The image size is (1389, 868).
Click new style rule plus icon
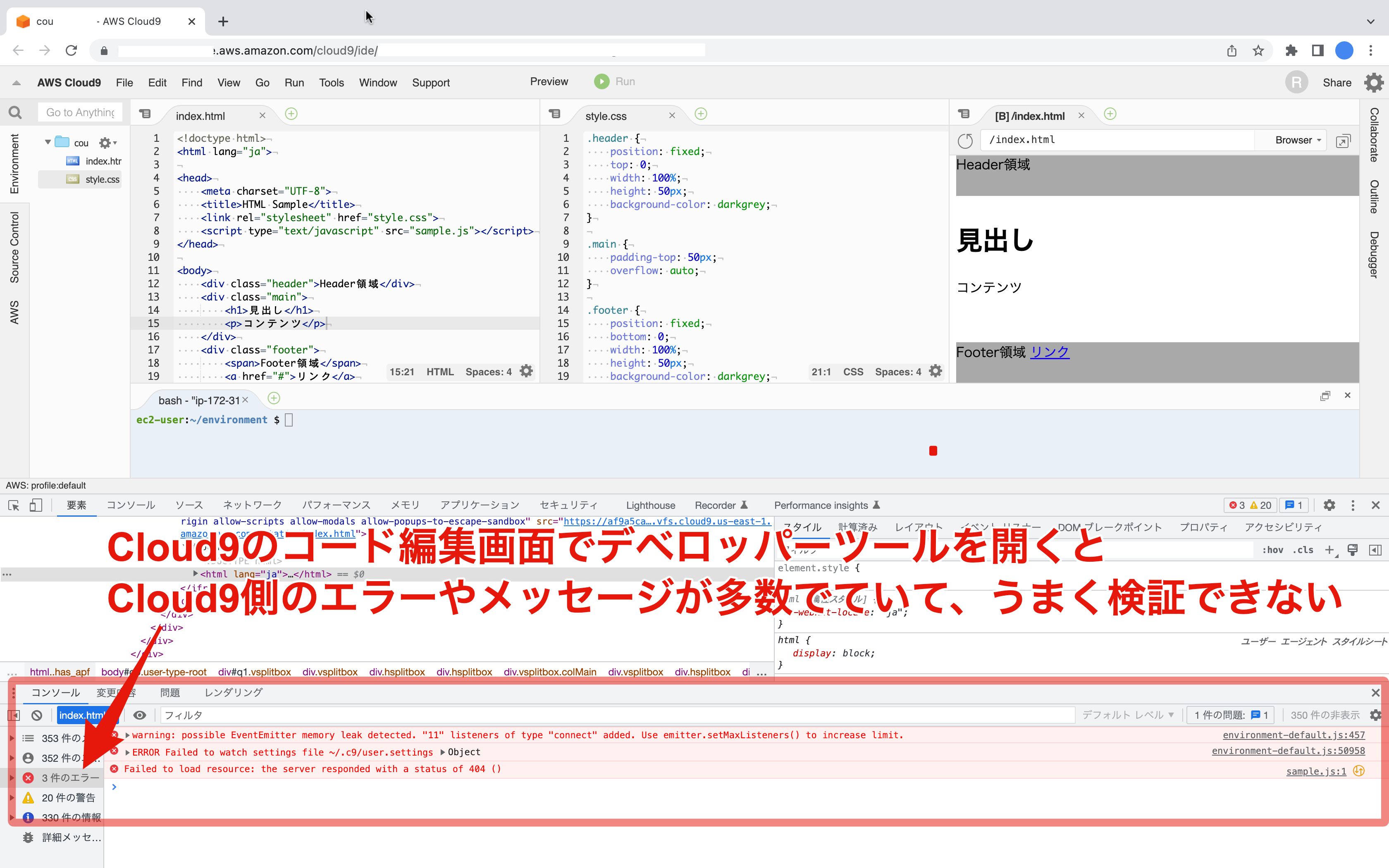[1330, 550]
